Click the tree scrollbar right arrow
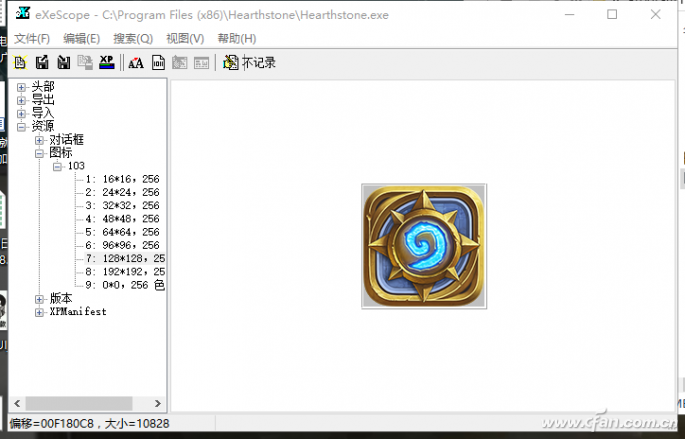 point(158,403)
